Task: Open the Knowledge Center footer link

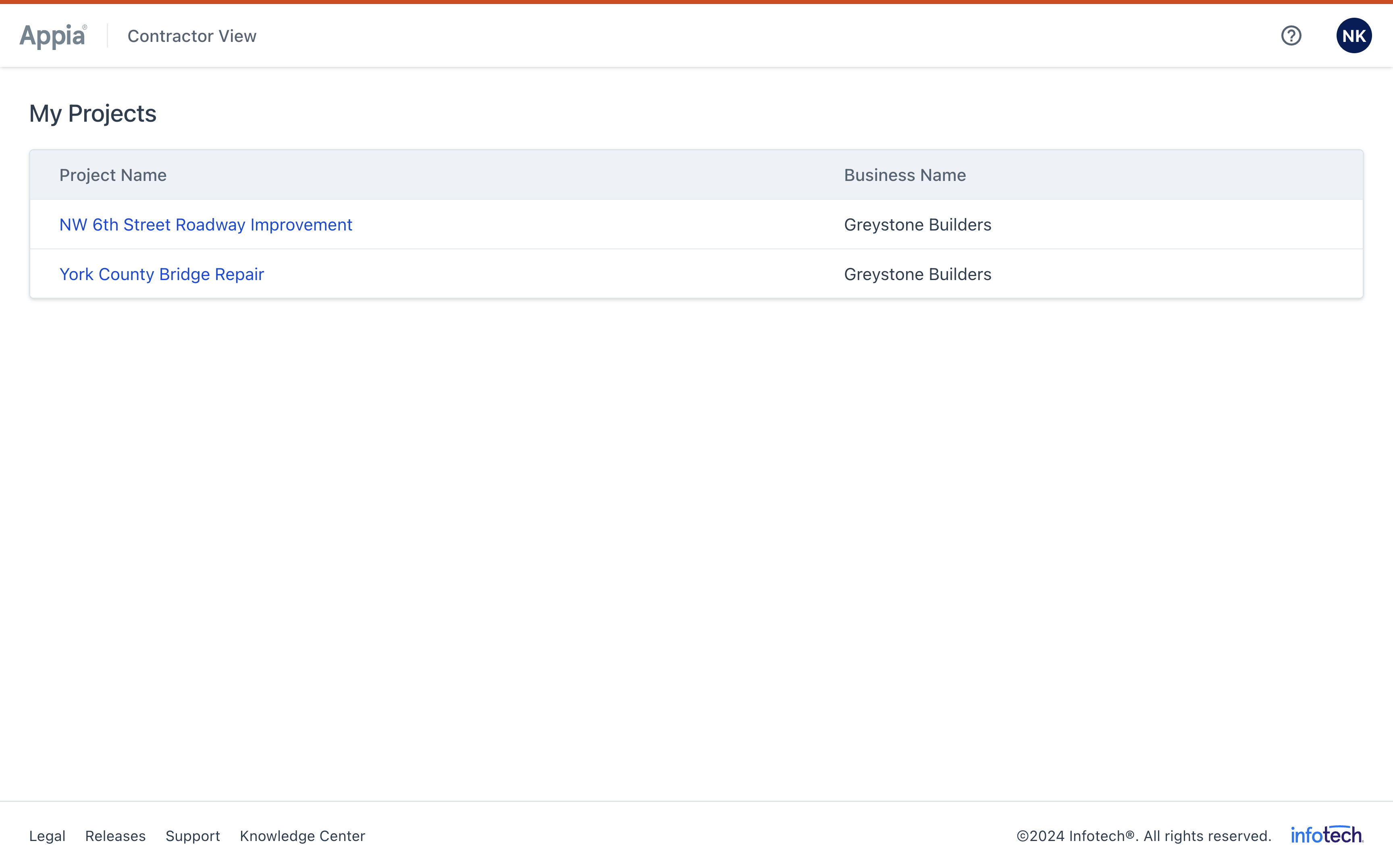Action: coord(303,836)
